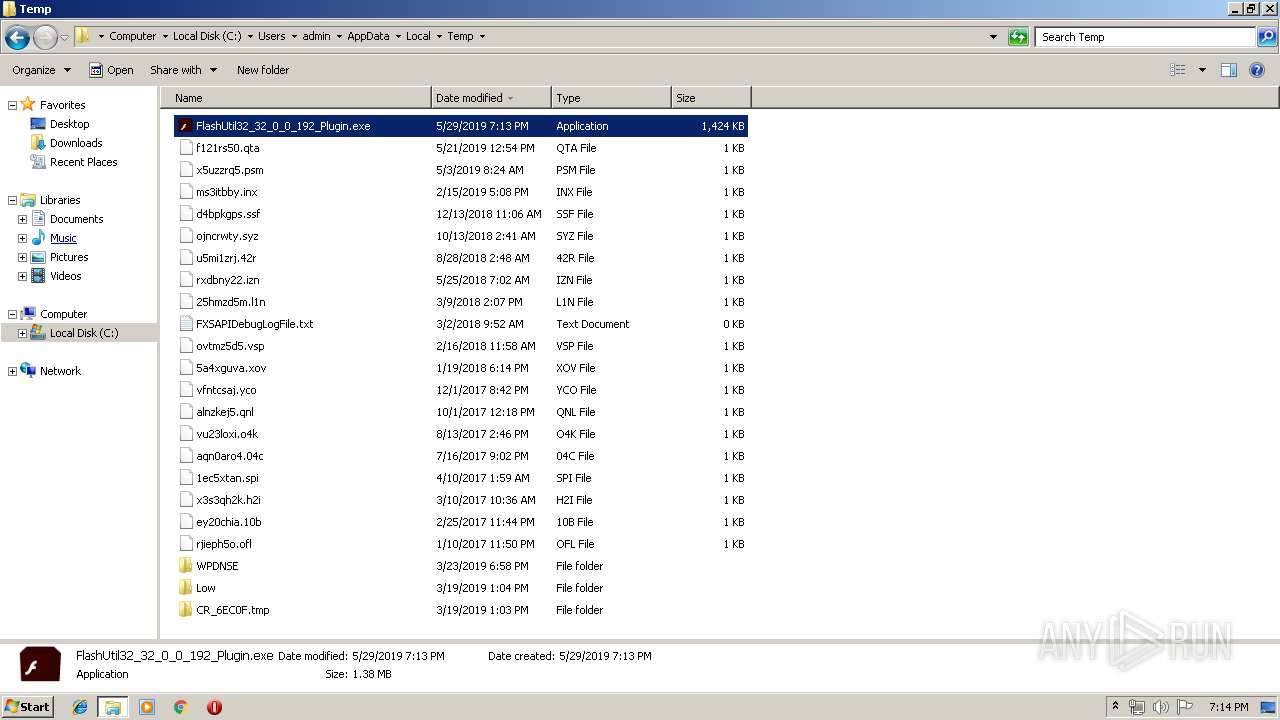
Task: Sort by the Size column
Action: point(711,98)
